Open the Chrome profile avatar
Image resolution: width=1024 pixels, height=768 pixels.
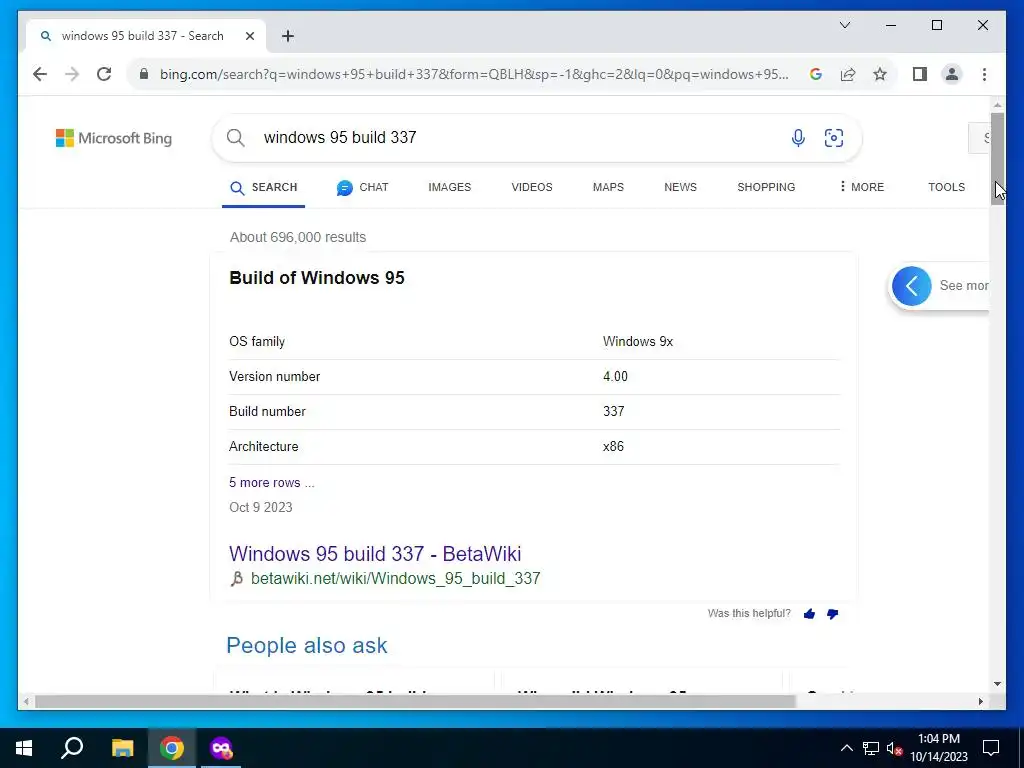click(x=952, y=74)
